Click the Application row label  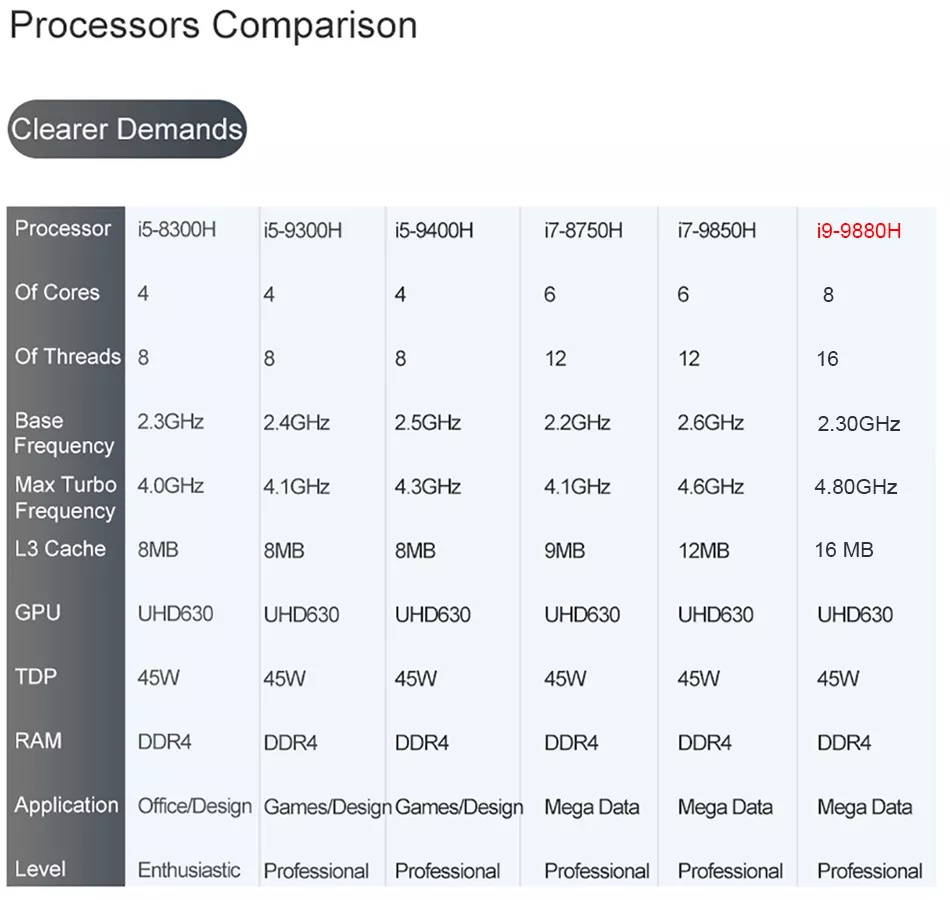[66, 805]
